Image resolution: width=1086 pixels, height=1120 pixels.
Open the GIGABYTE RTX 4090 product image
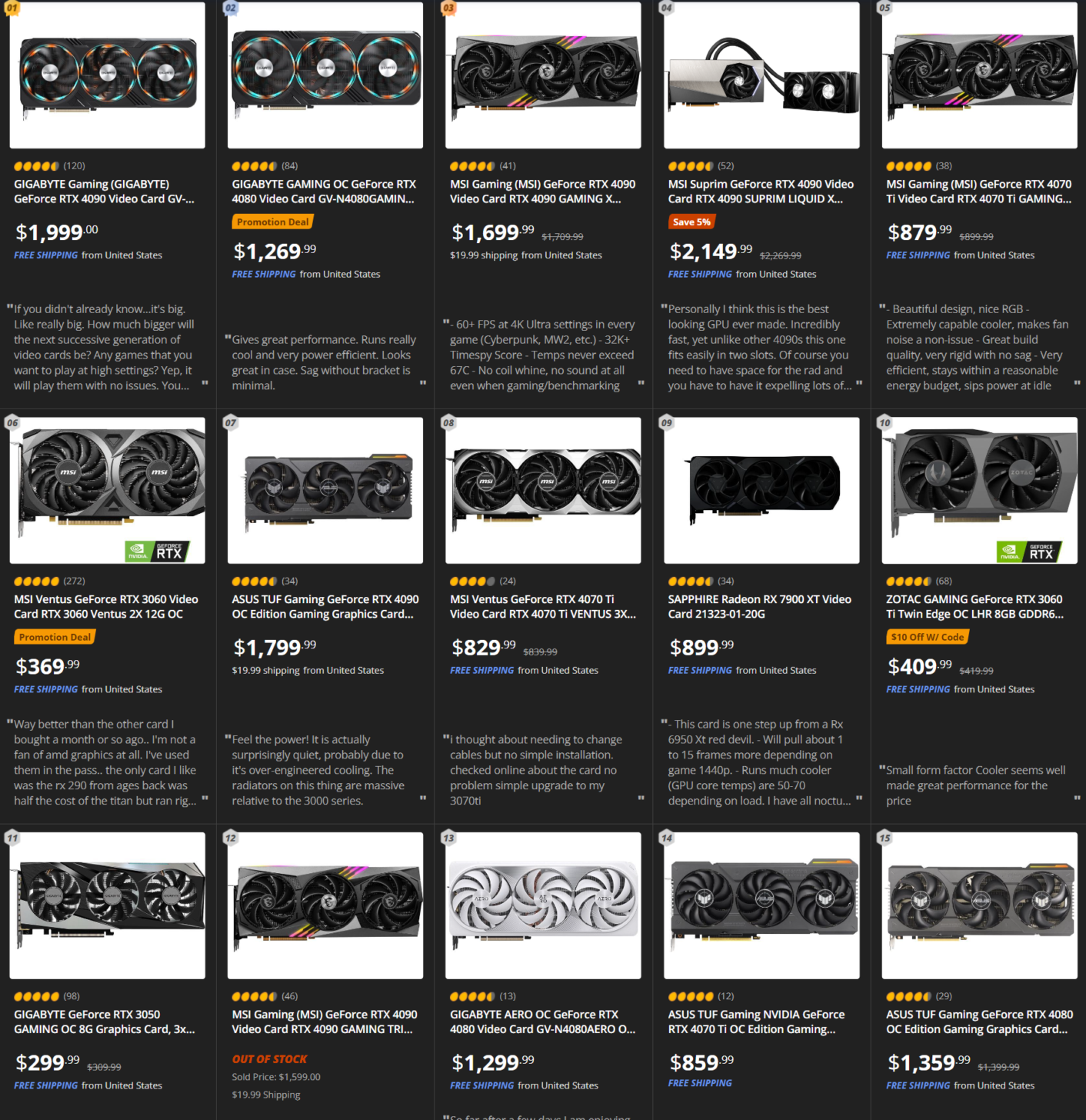[x=108, y=75]
